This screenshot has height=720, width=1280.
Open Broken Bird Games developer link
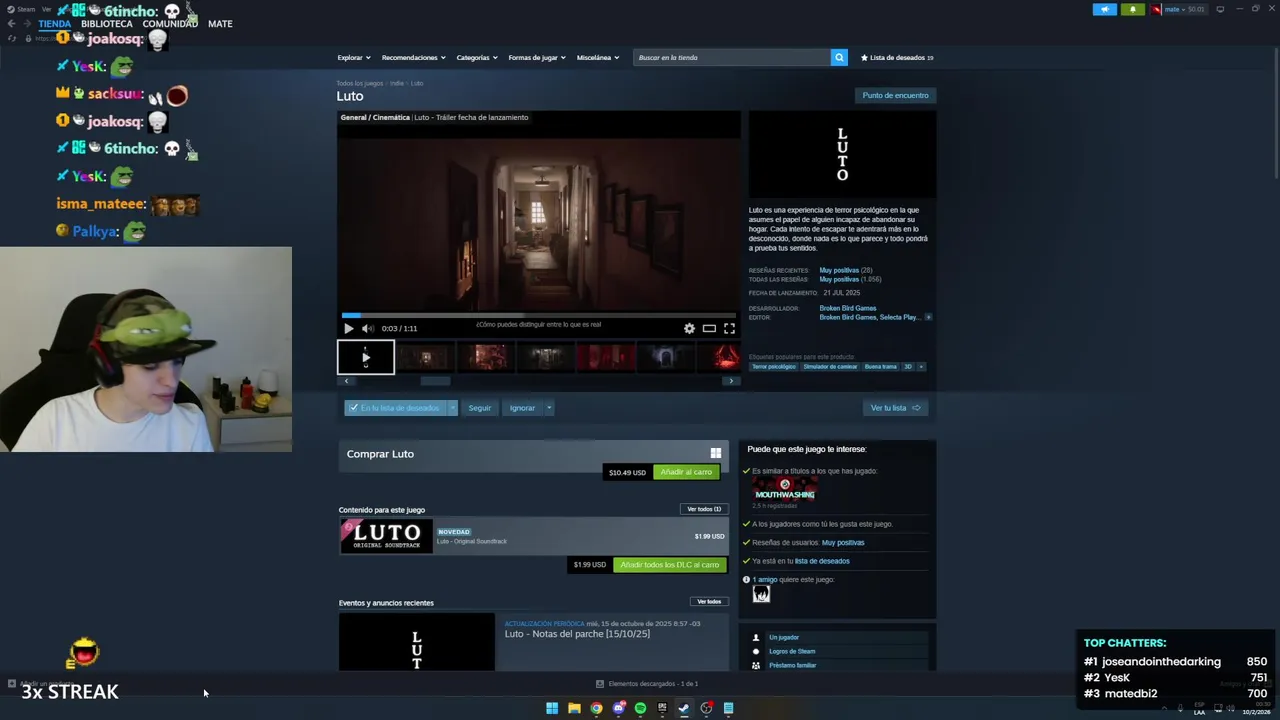click(x=848, y=308)
